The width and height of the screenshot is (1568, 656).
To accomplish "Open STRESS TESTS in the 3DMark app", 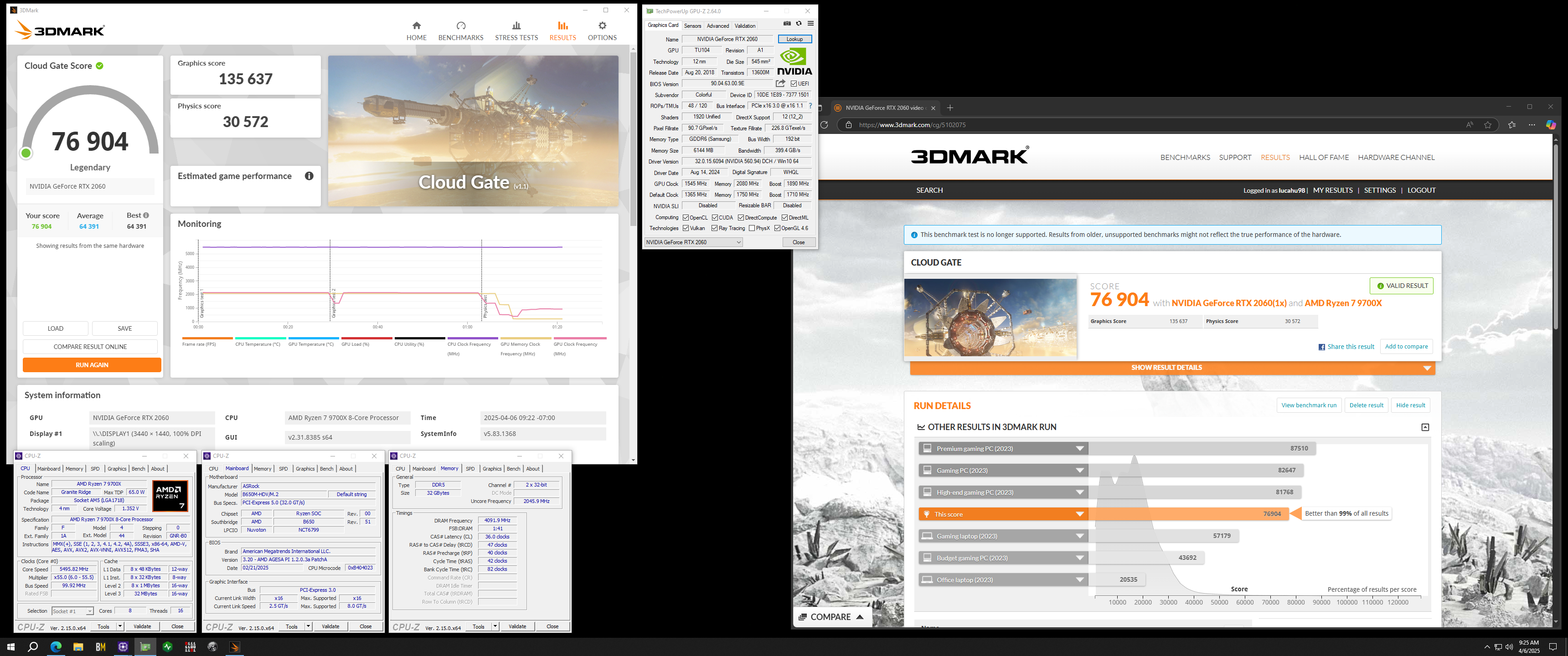I will click(516, 31).
